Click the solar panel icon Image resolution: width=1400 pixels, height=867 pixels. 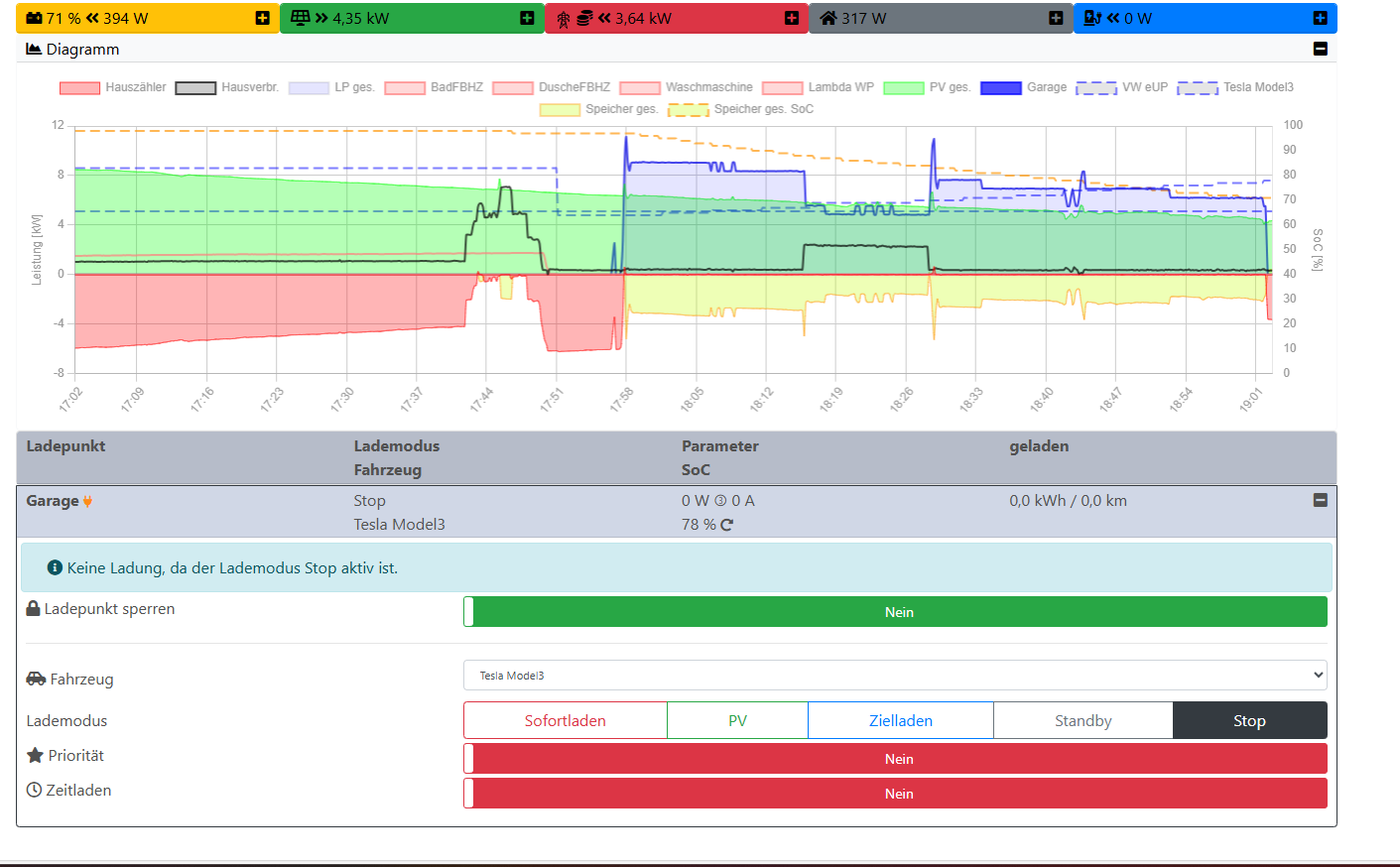pyautogui.click(x=300, y=18)
